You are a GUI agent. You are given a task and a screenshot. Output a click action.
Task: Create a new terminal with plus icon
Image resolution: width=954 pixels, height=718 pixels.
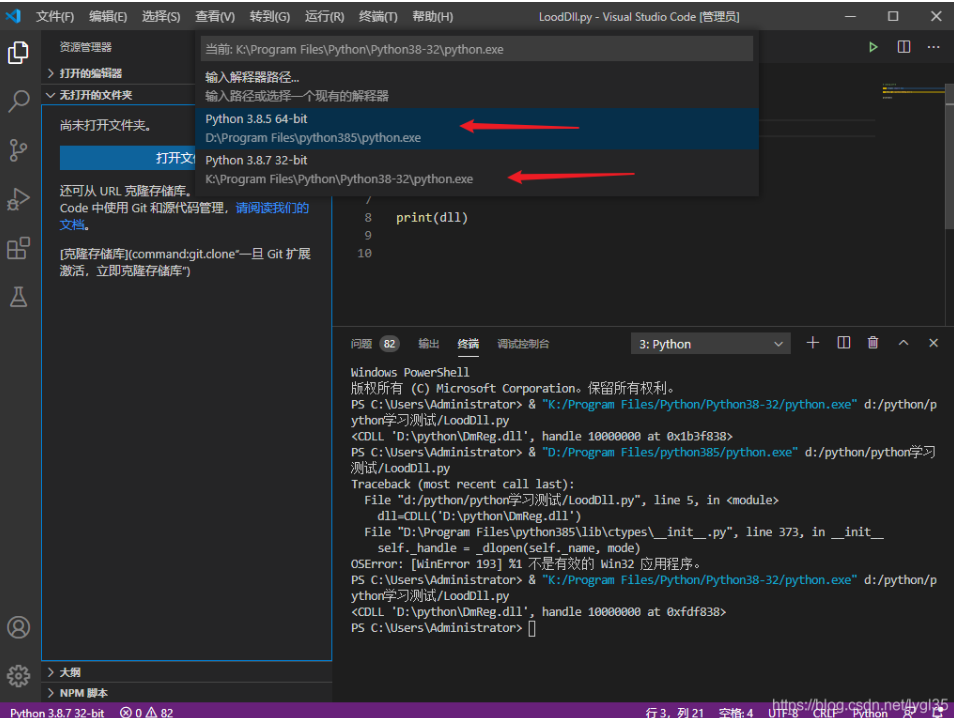click(812, 343)
